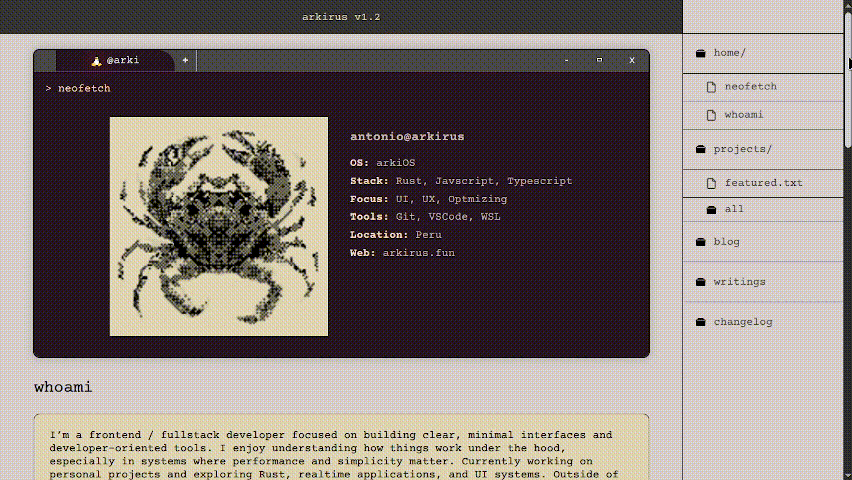Viewport: 852px width, 480px height.
Task: Open the featured.txt file label
Action: pyautogui.click(x=763, y=183)
